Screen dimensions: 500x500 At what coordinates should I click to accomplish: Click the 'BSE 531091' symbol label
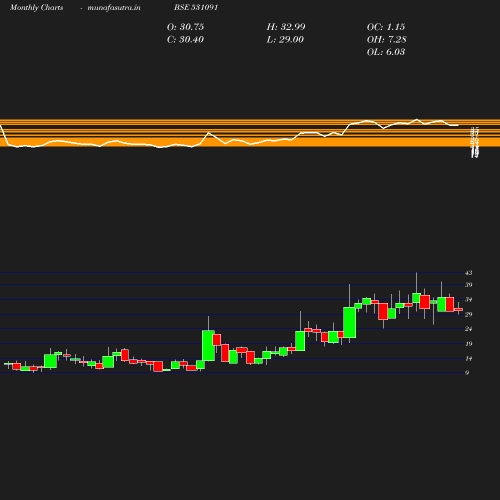click(196, 7)
